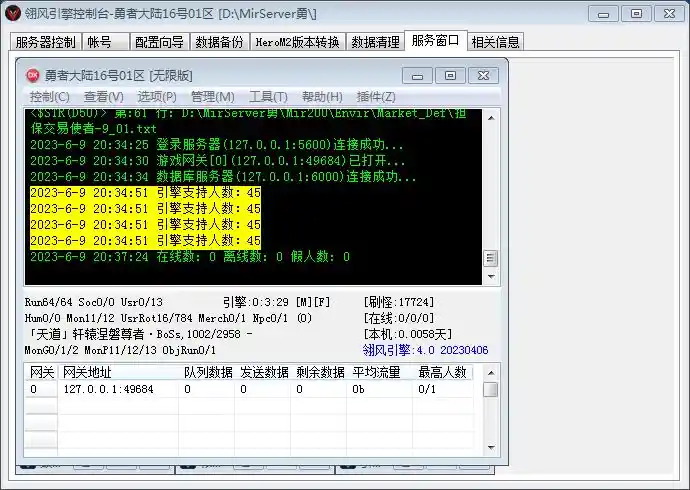
Task: Open the 相关信息 tab
Action: click(x=495, y=42)
